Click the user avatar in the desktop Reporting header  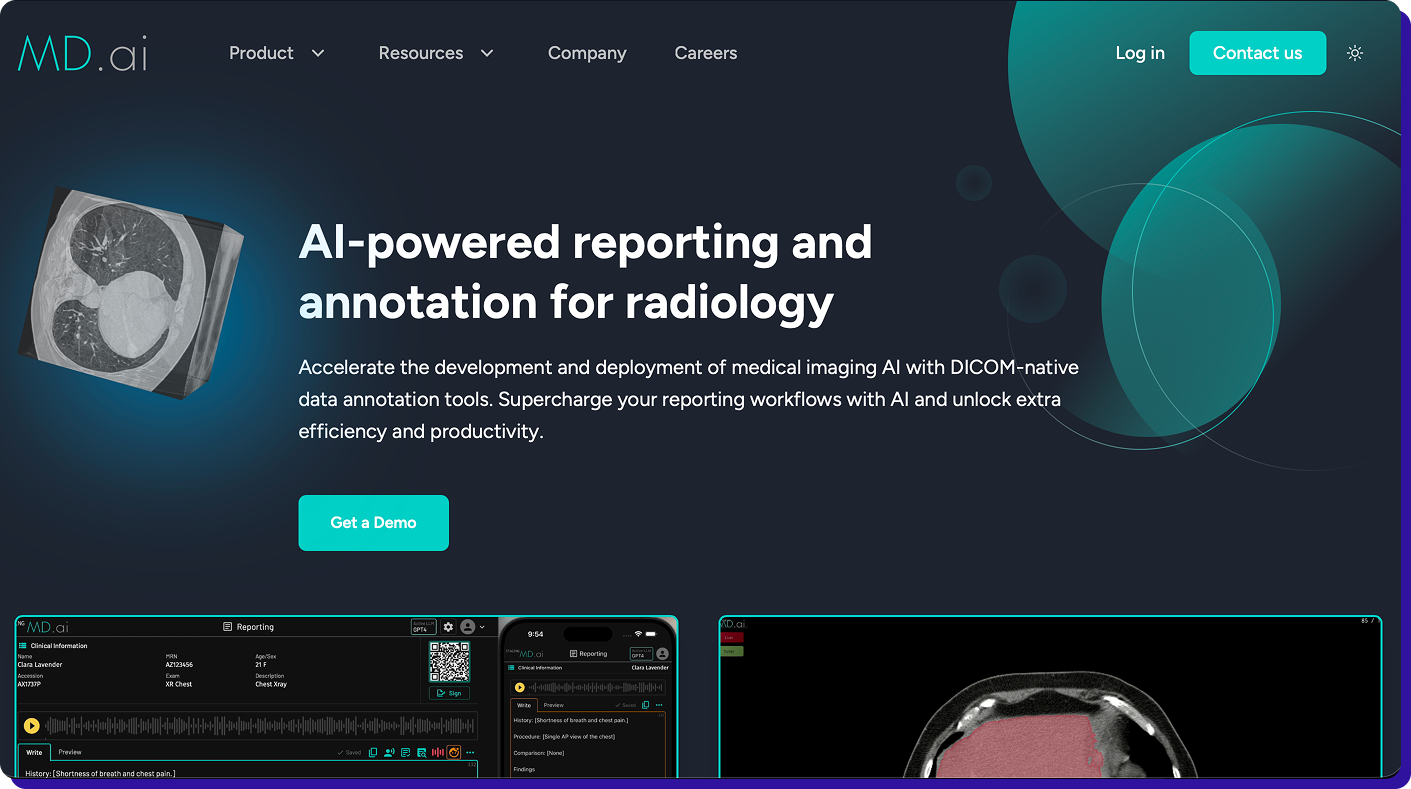point(467,627)
